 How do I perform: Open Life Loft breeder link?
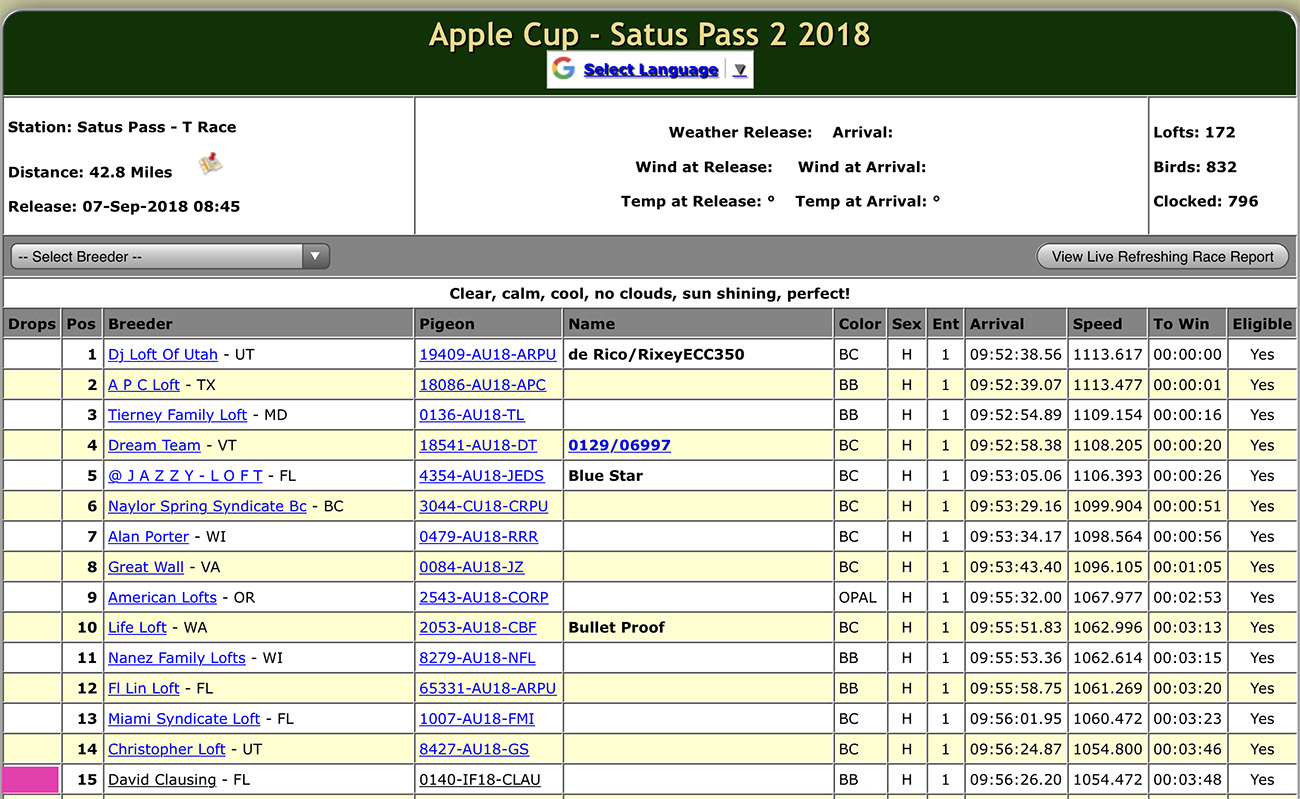(137, 628)
